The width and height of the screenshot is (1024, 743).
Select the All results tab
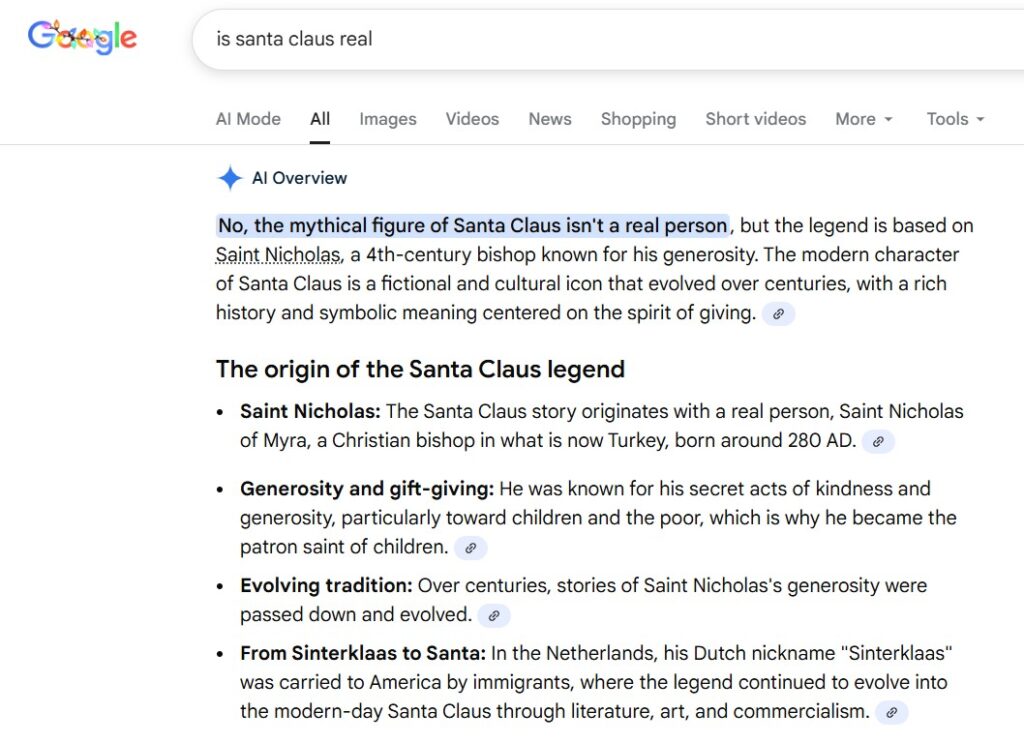(x=319, y=119)
